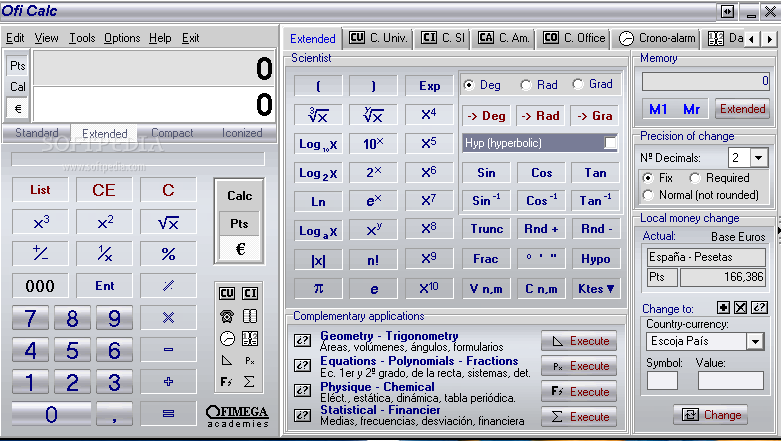Click the Memory value display field
Image resolution: width=781 pixels, height=441 pixels.
[706, 81]
